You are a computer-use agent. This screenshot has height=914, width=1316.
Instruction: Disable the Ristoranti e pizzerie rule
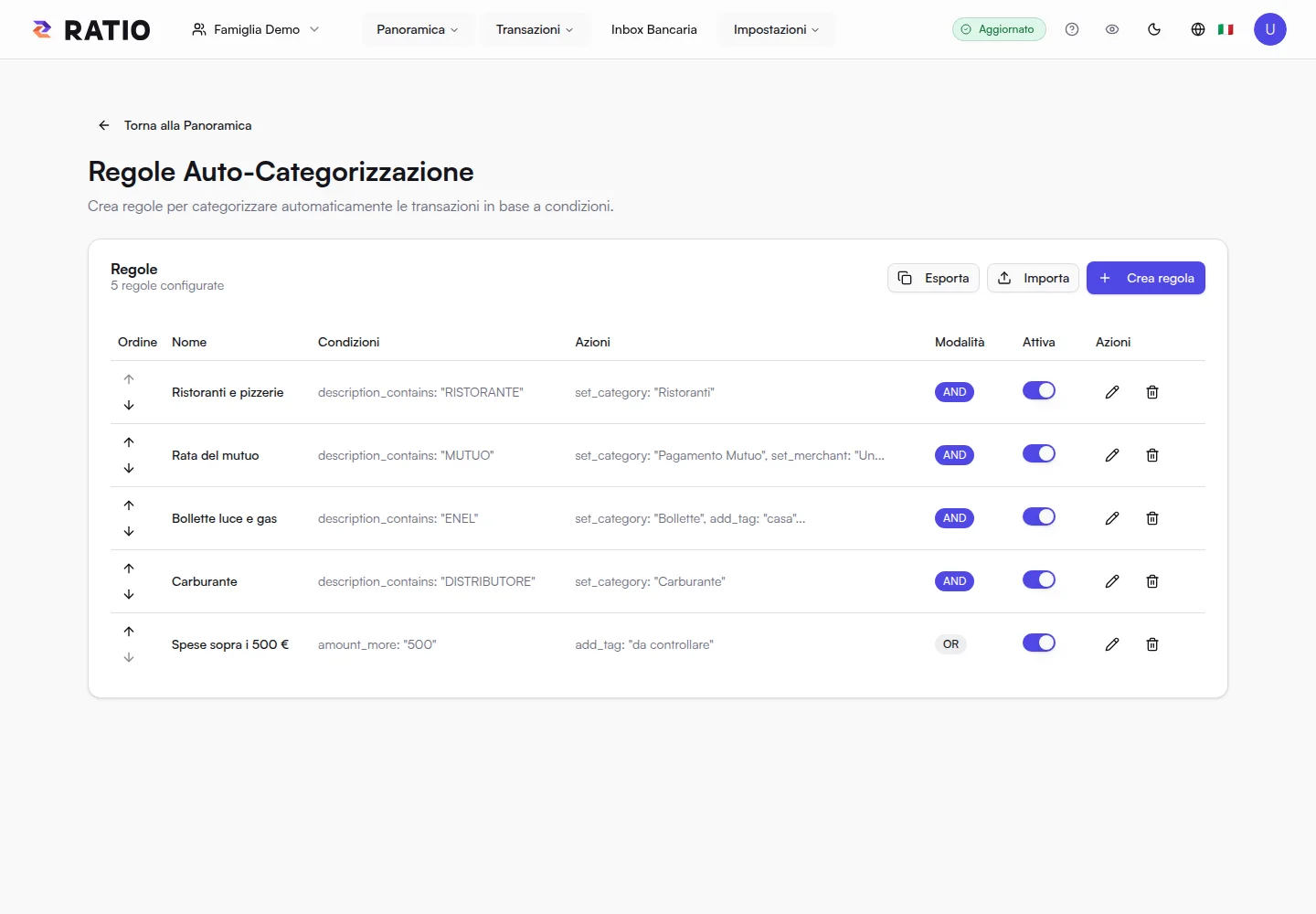[x=1039, y=391]
